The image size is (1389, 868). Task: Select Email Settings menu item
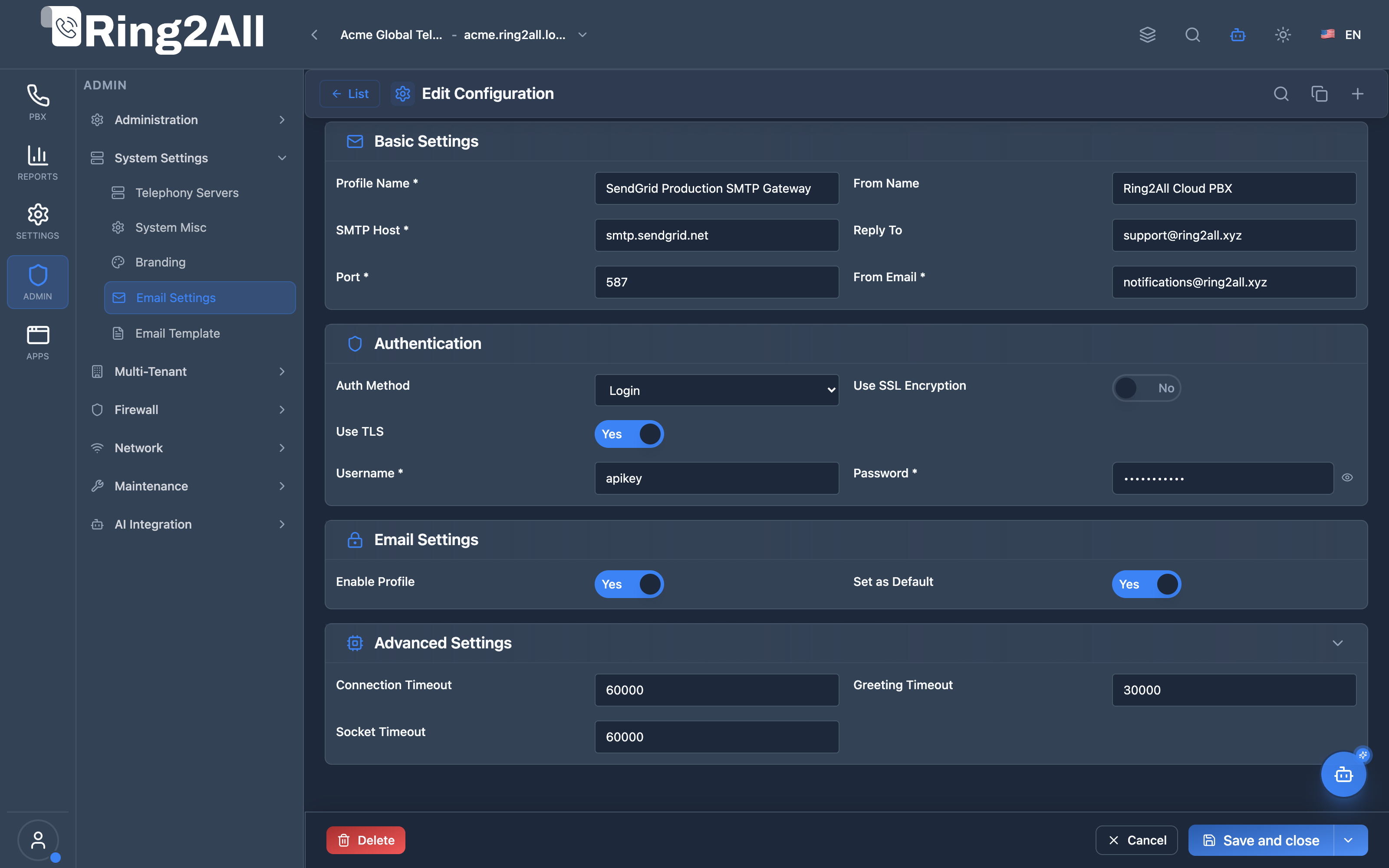click(x=200, y=298)
